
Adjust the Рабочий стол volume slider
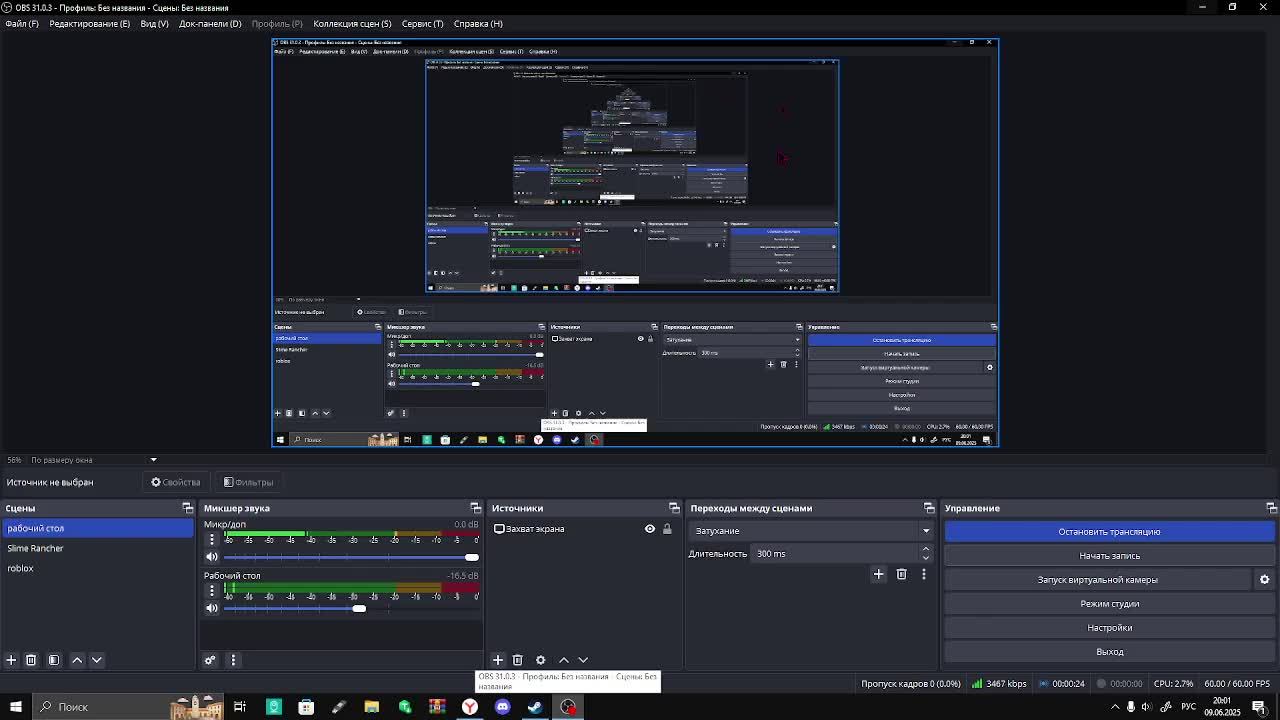click(359, 608)
